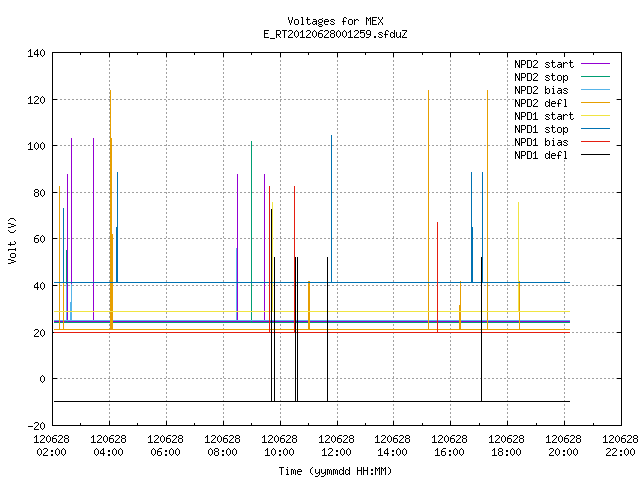The image size is (640, 480).
Task: Click the 'NPD2 defl' legend label
Action: pos(541,103)
